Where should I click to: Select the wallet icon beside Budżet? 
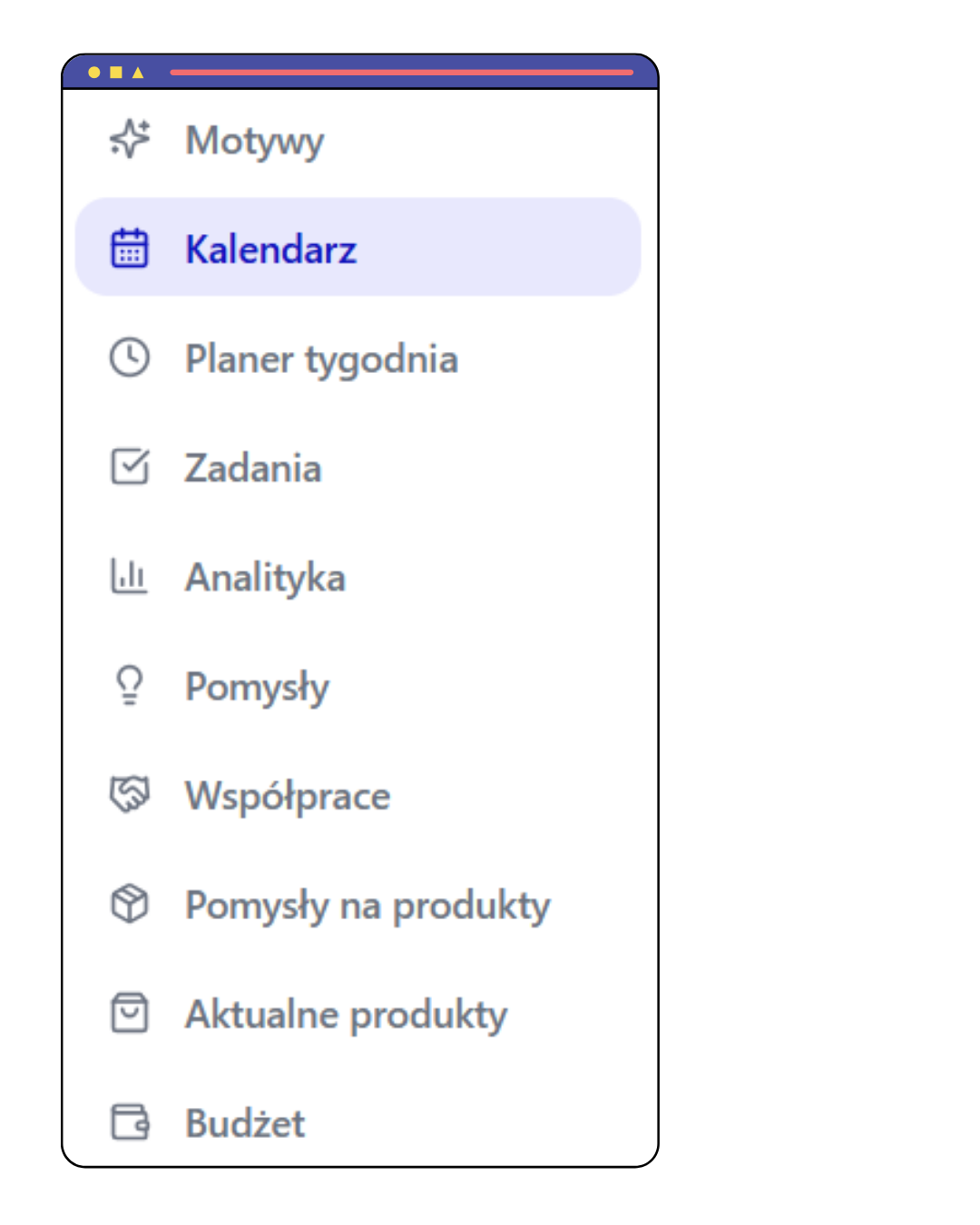[128, 1122]
